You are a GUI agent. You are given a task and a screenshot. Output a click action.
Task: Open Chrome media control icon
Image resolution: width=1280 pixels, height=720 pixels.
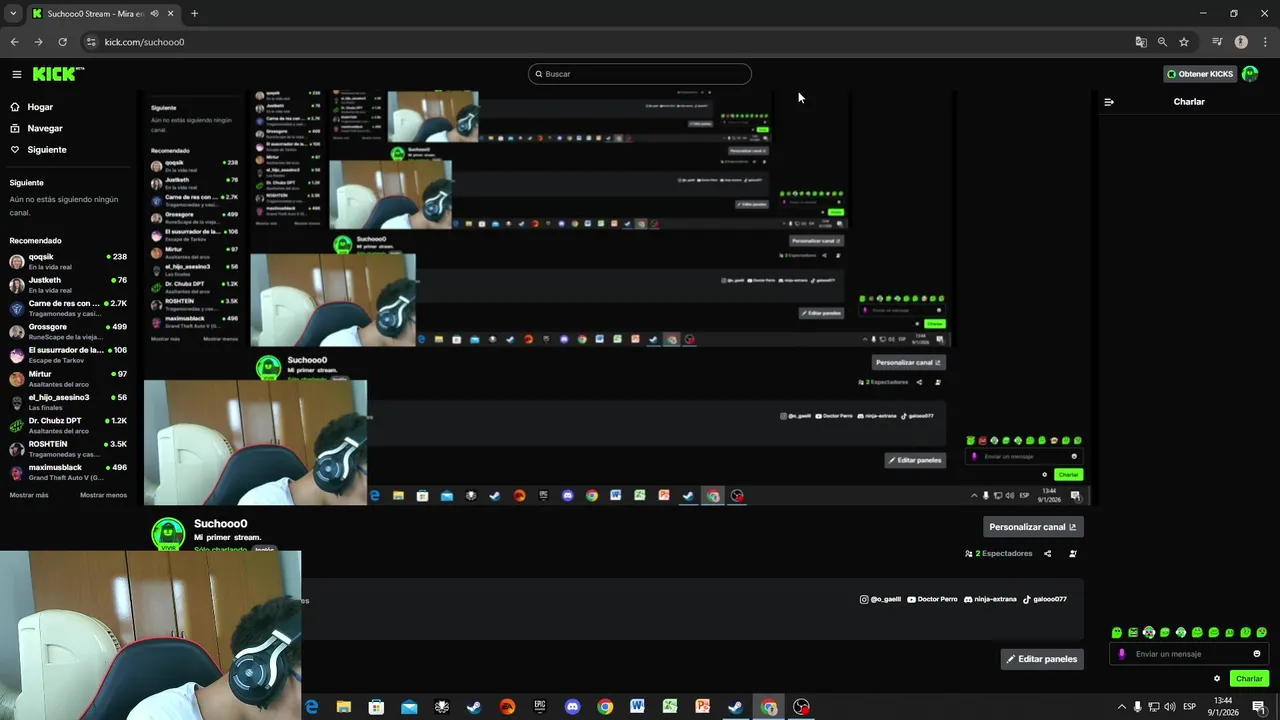pos(1217,42)
